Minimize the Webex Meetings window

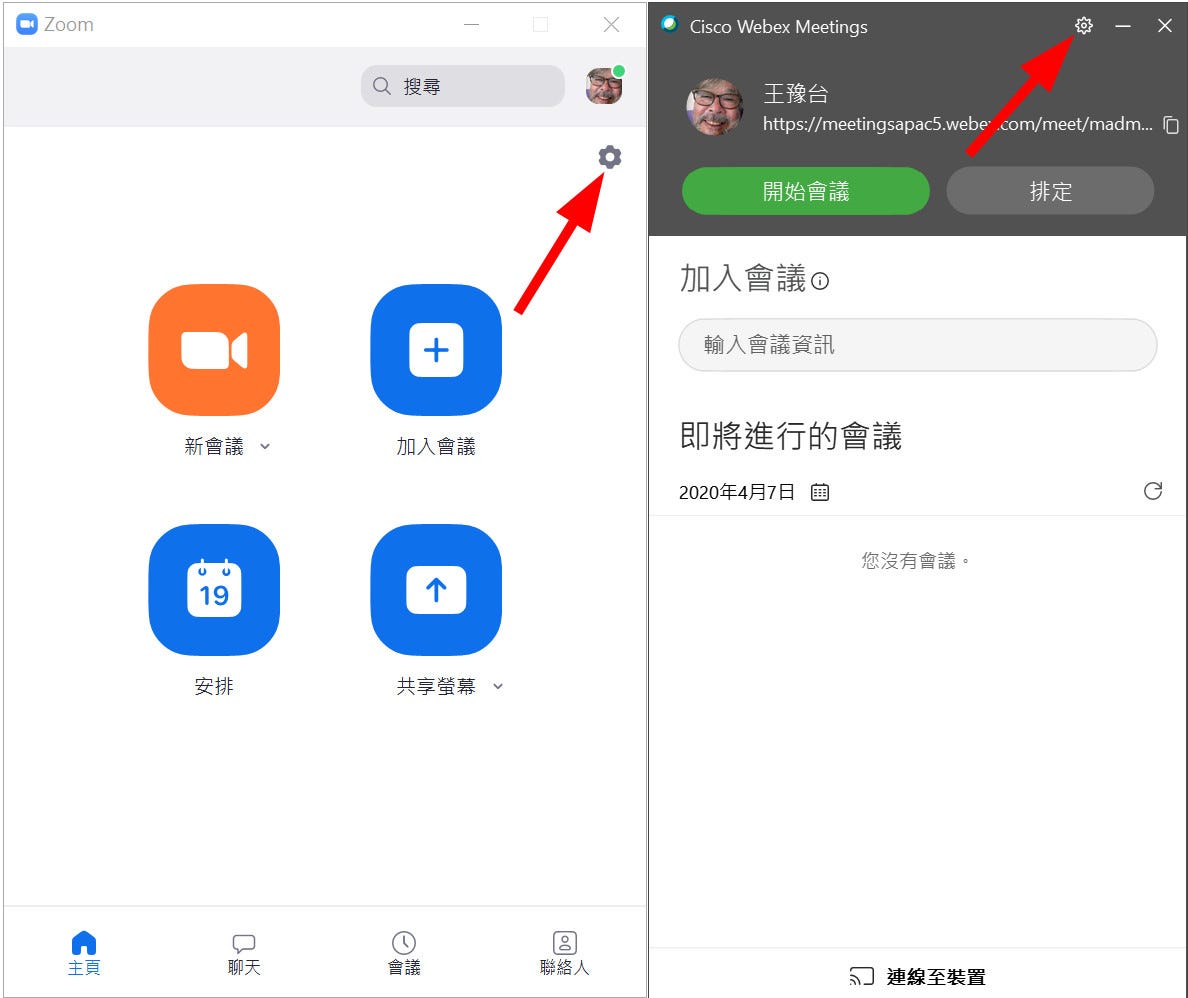coord(1123,26)
